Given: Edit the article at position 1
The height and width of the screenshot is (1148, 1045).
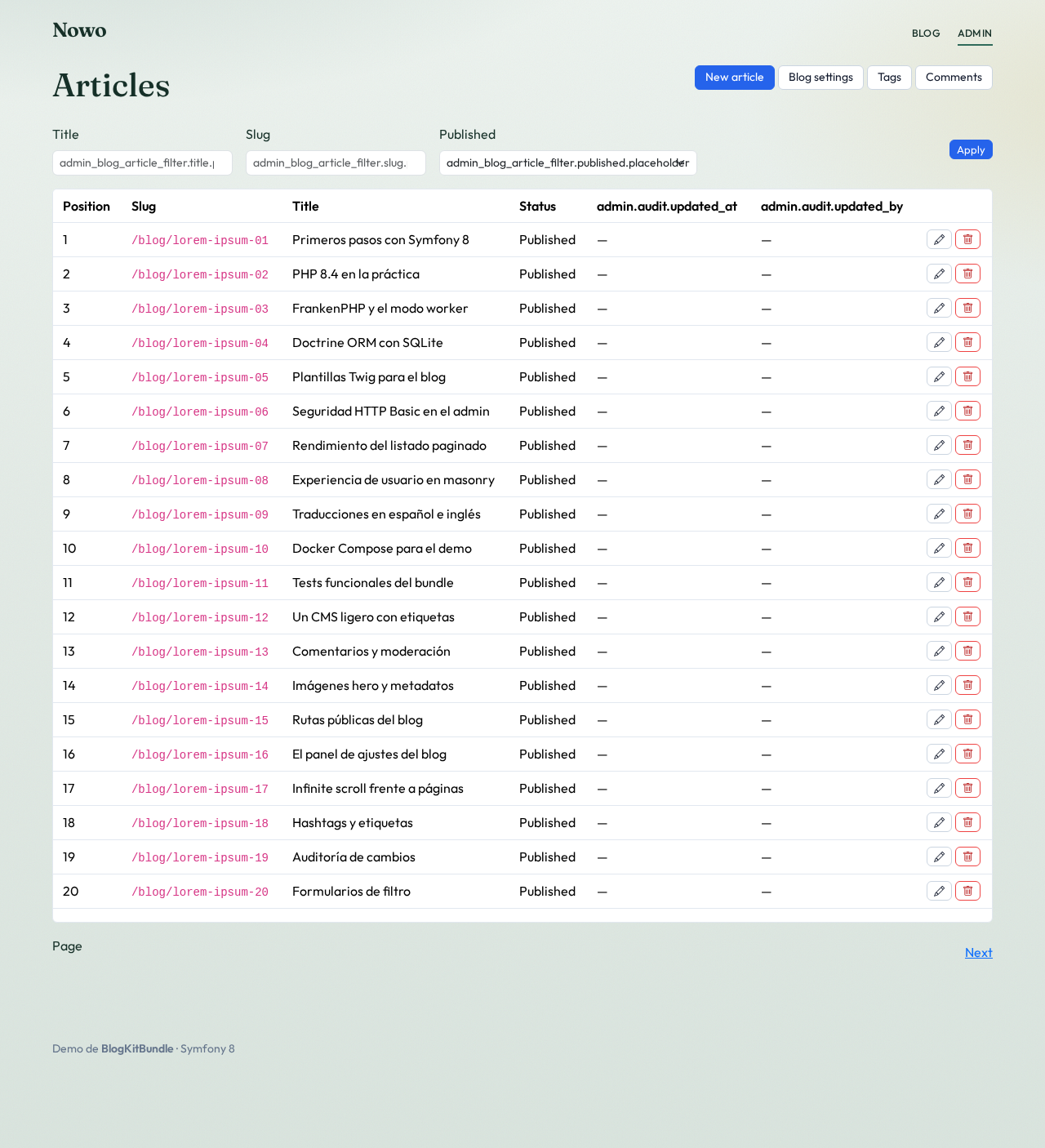Looking at the screenshot, I should pos(939,239).
